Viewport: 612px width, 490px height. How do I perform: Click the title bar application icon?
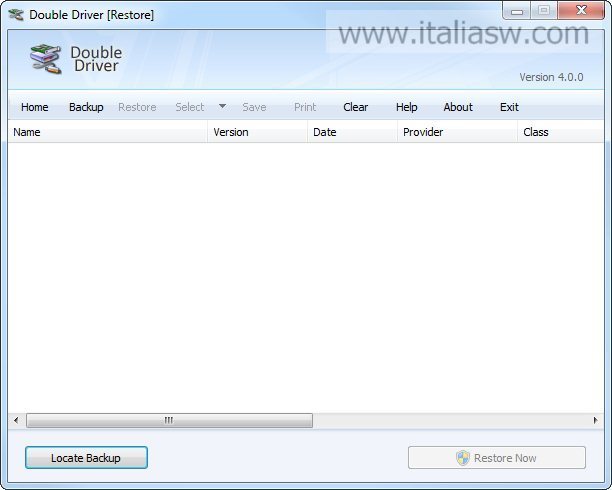tap(16, 15)
